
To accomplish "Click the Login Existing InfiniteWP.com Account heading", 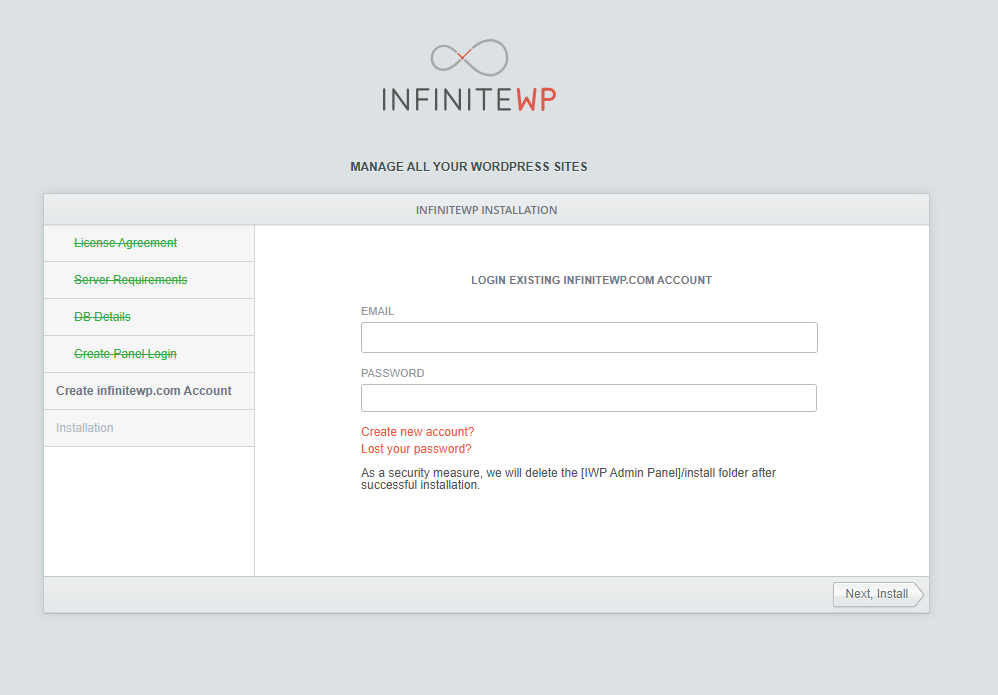I will tap(591, 280).
